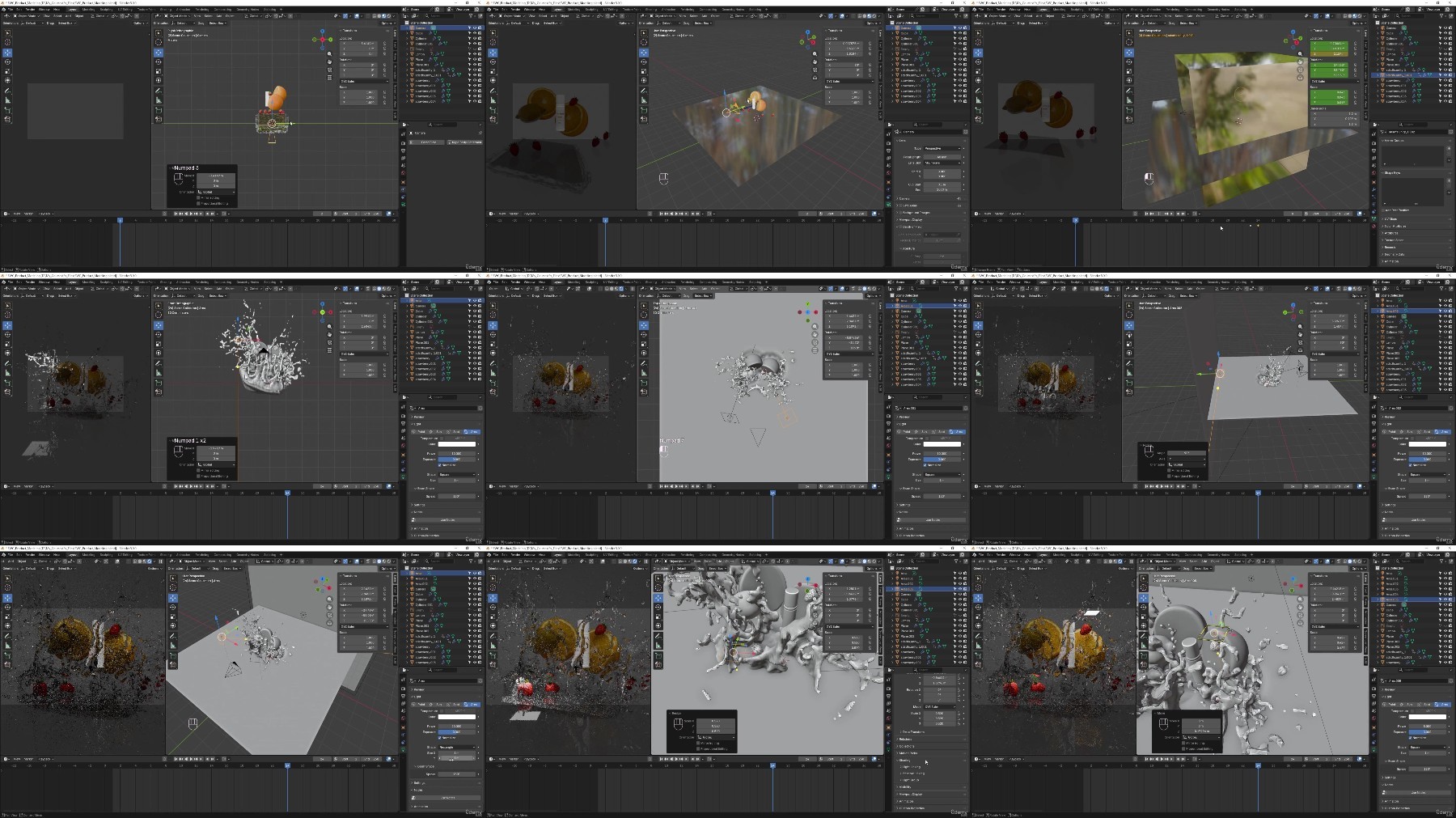Open Scene properties tab in Numpad 1 x2 frame
The image size is (1456, 818).
point(404,438)
